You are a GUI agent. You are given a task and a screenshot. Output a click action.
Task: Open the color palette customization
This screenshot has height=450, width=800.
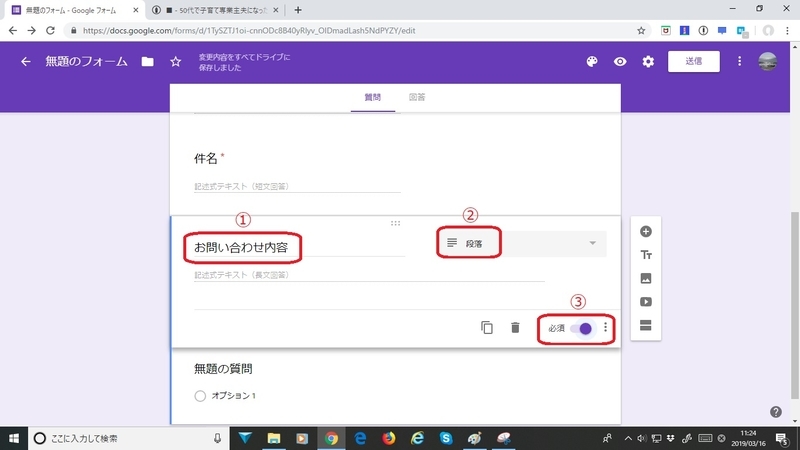click(x=592, y=62)
